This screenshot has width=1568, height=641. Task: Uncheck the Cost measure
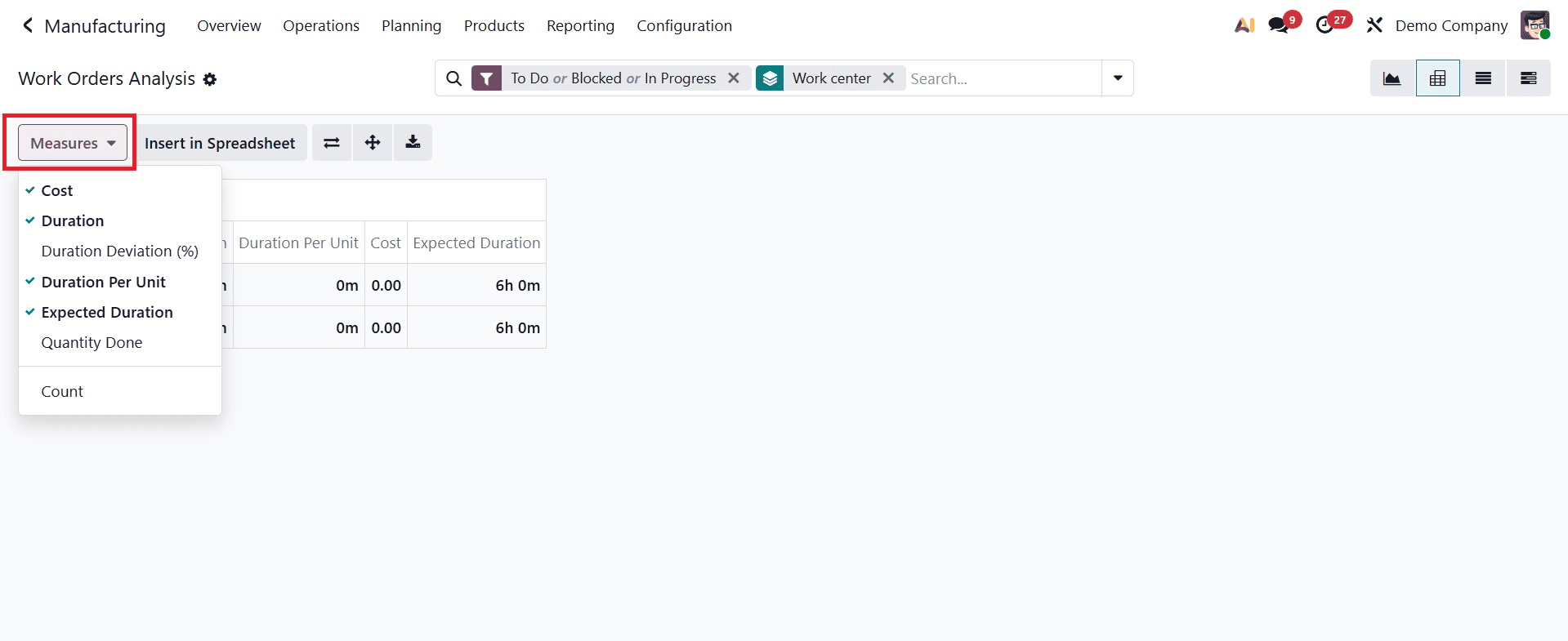[120, 190]
